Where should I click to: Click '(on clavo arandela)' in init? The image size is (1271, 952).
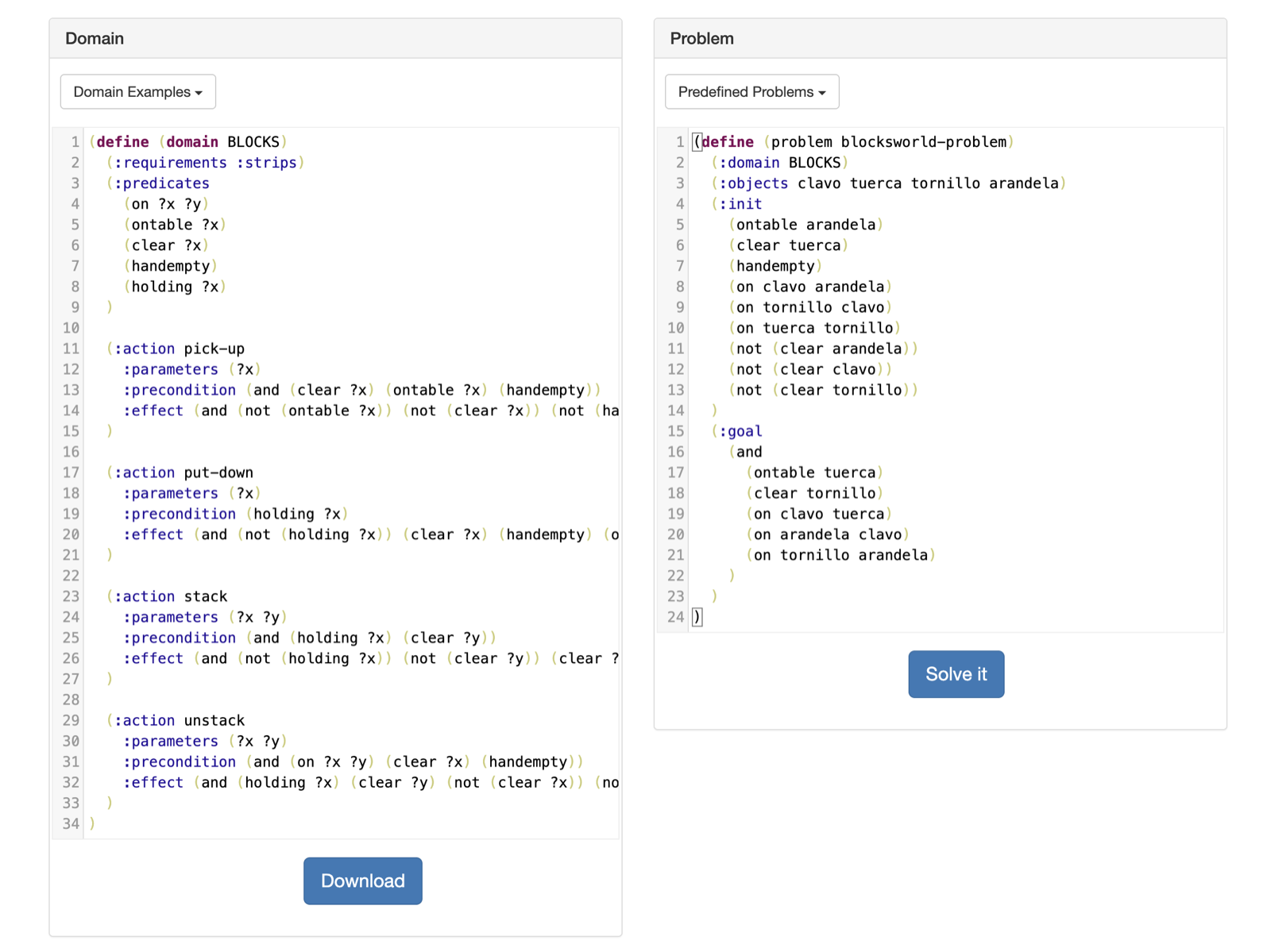(810, 287)
